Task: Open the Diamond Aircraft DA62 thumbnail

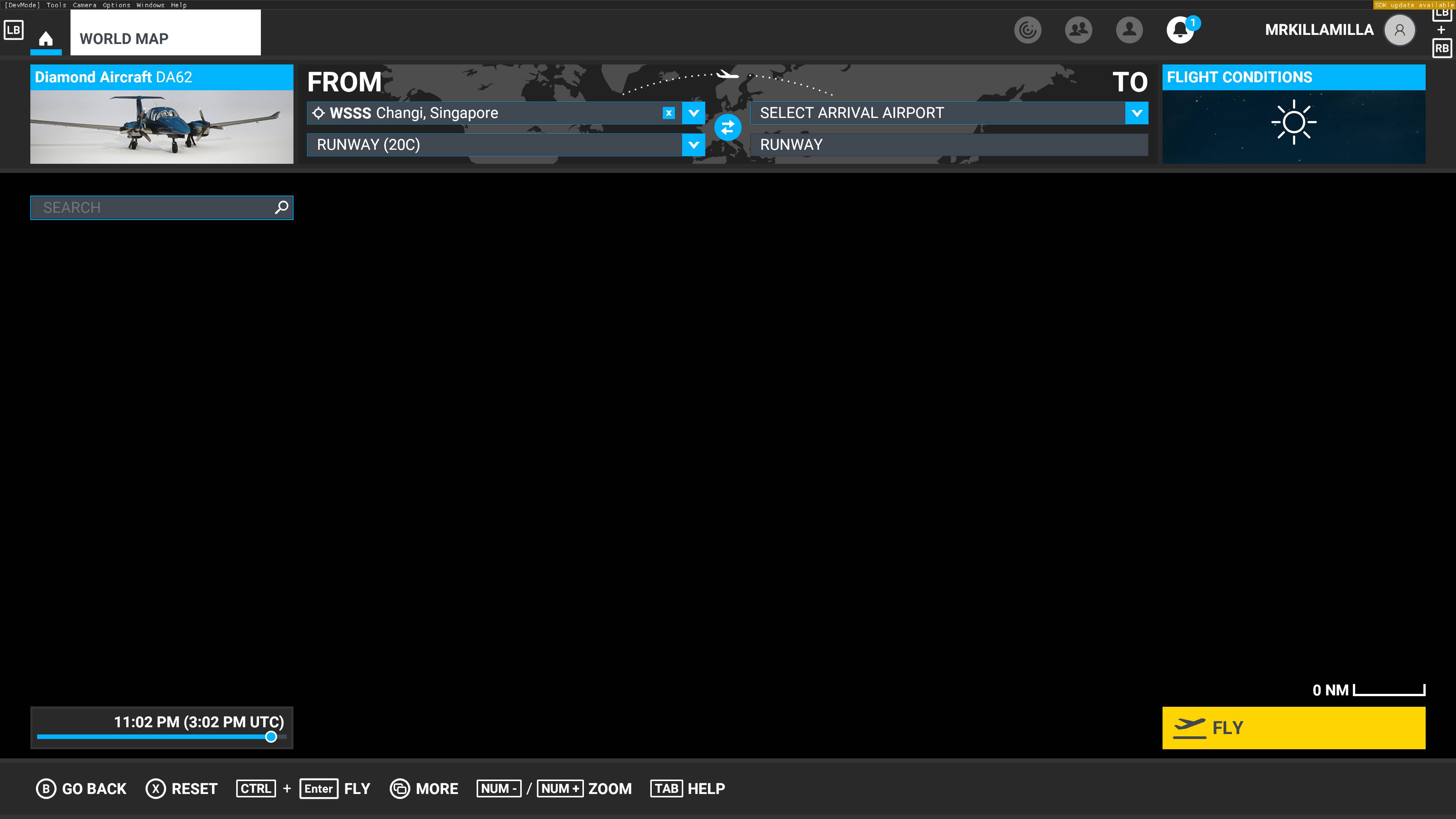Action: (x=162, y=127)
